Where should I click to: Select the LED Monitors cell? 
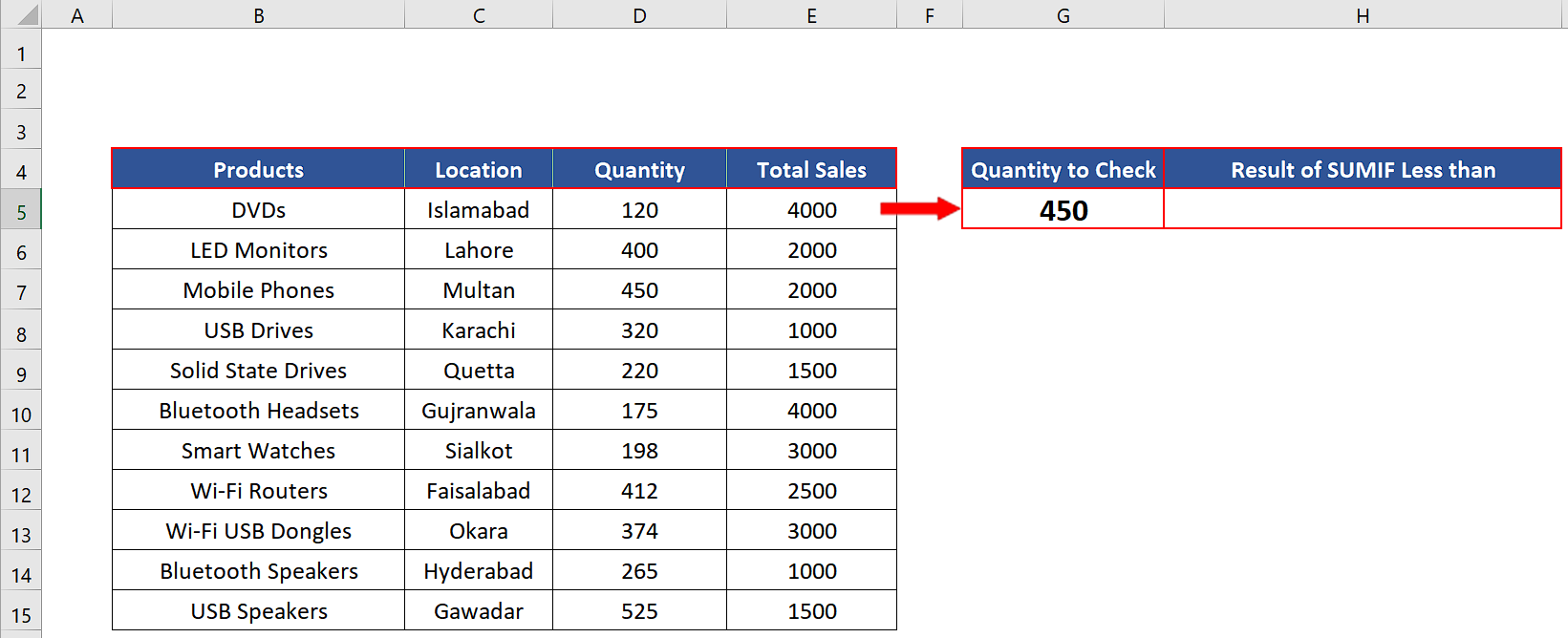click(x=259, y=249)
